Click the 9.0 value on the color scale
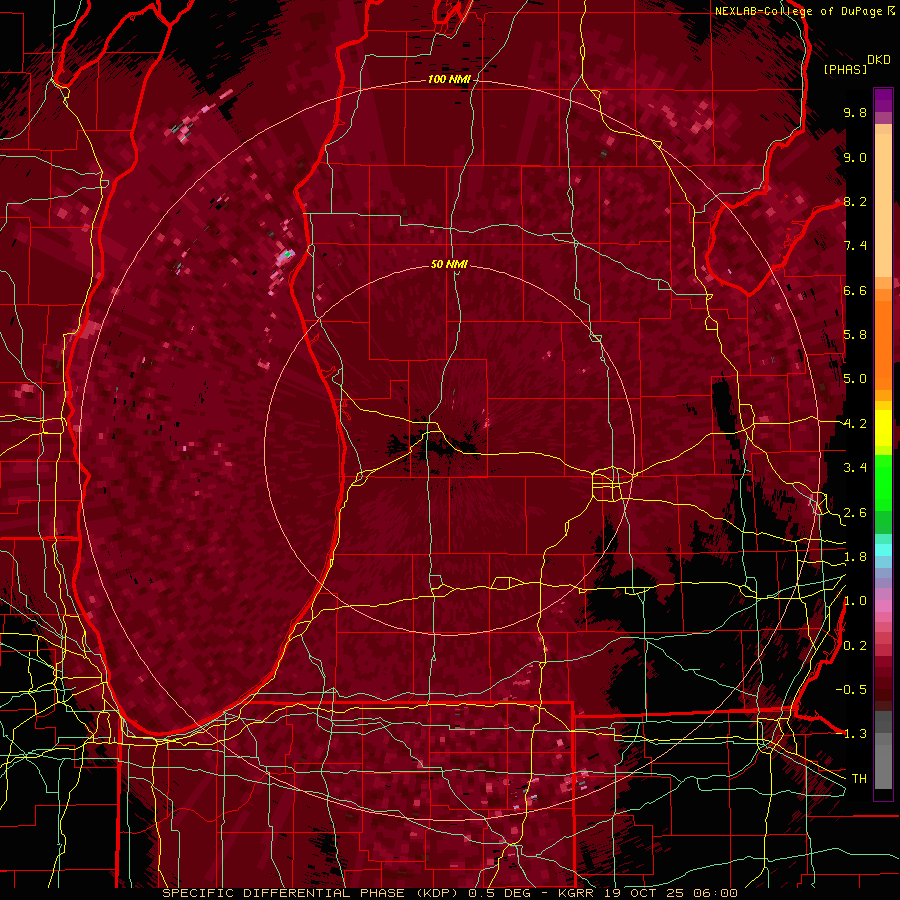900x900 pixels. pos(855,157)
